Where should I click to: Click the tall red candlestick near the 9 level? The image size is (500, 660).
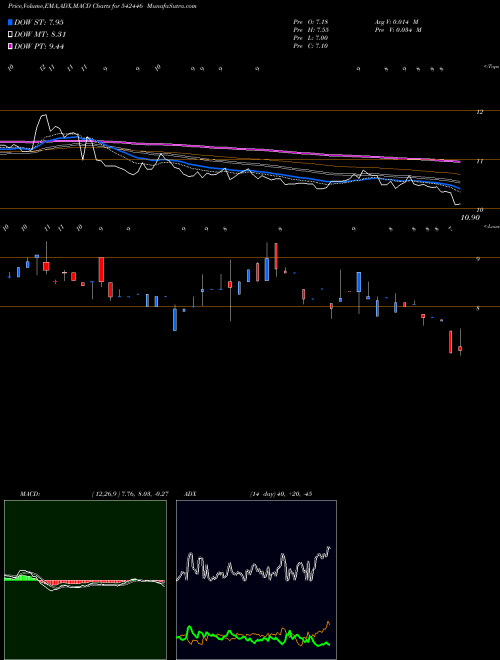(101, 269)
